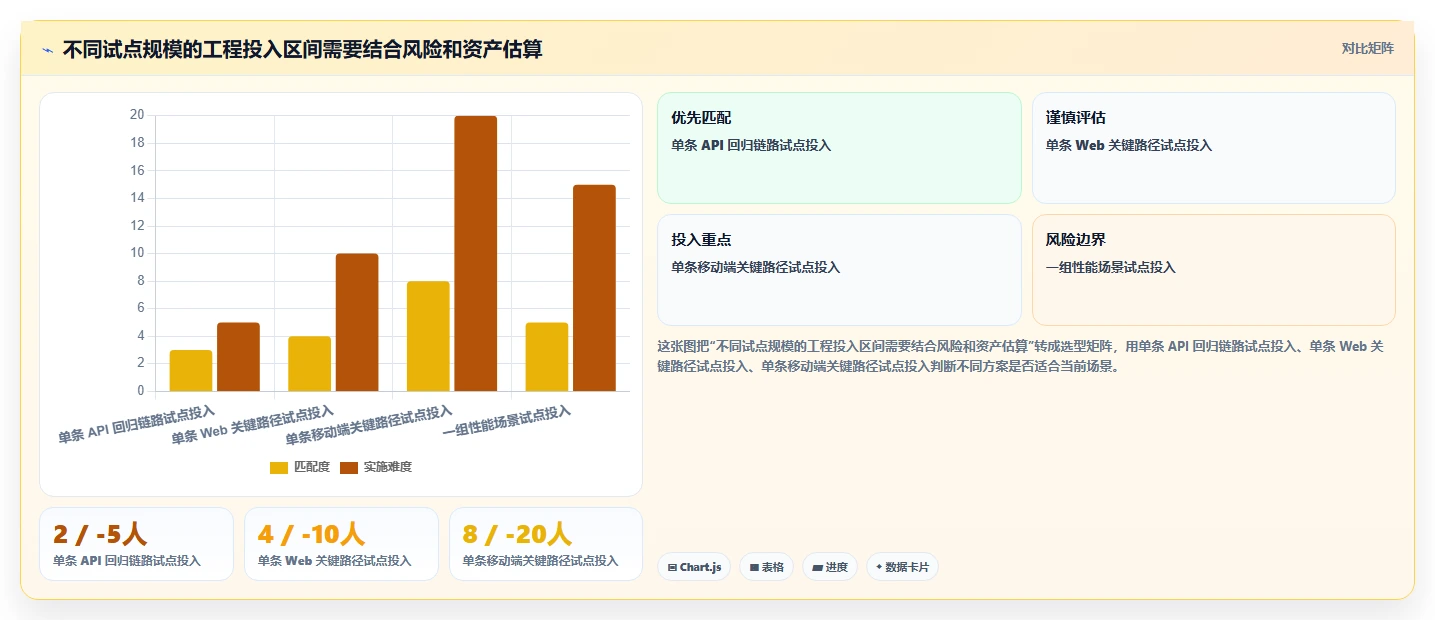Viewport: 1435px width, 620px height.
Task: Click the yellow bar for 单条 Web 关键路径试点投入
Action: [309, 364]
